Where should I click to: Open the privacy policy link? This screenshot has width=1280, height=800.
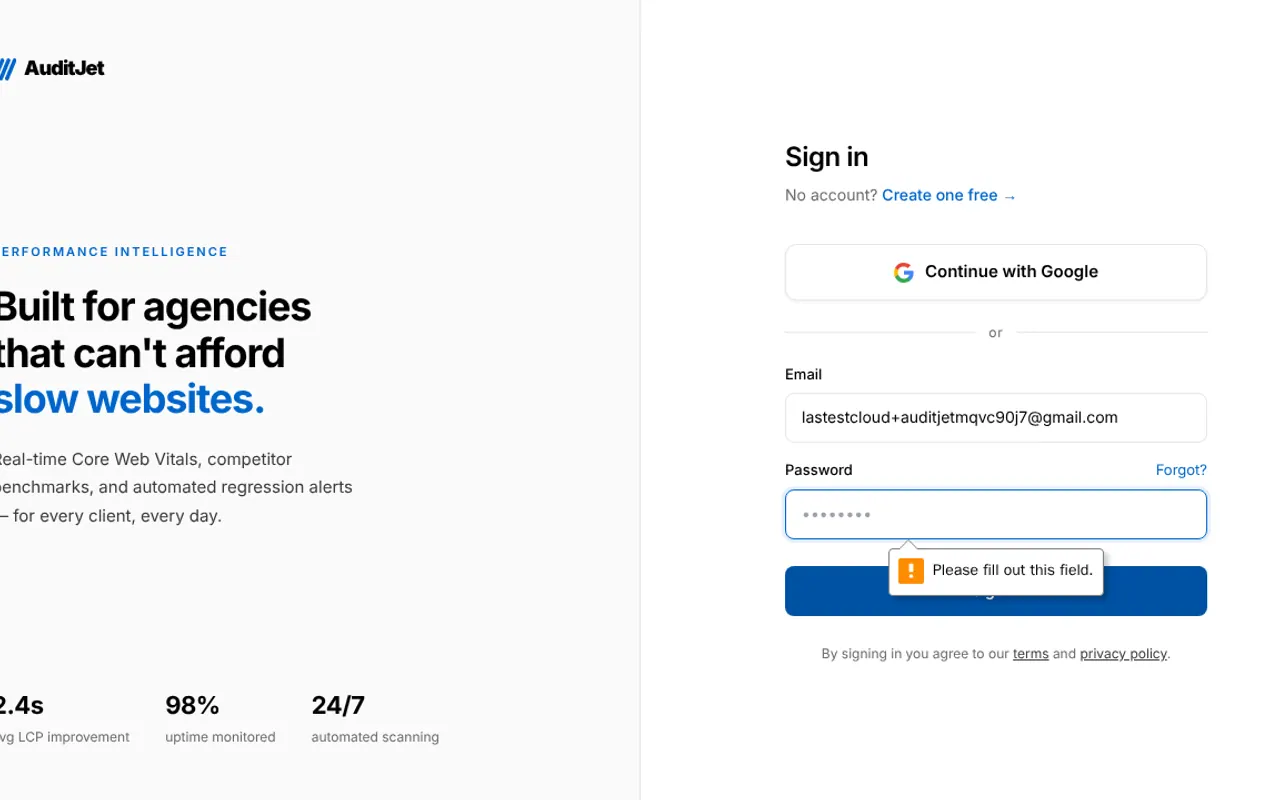pyautogui.click(x=1123, y=654)
